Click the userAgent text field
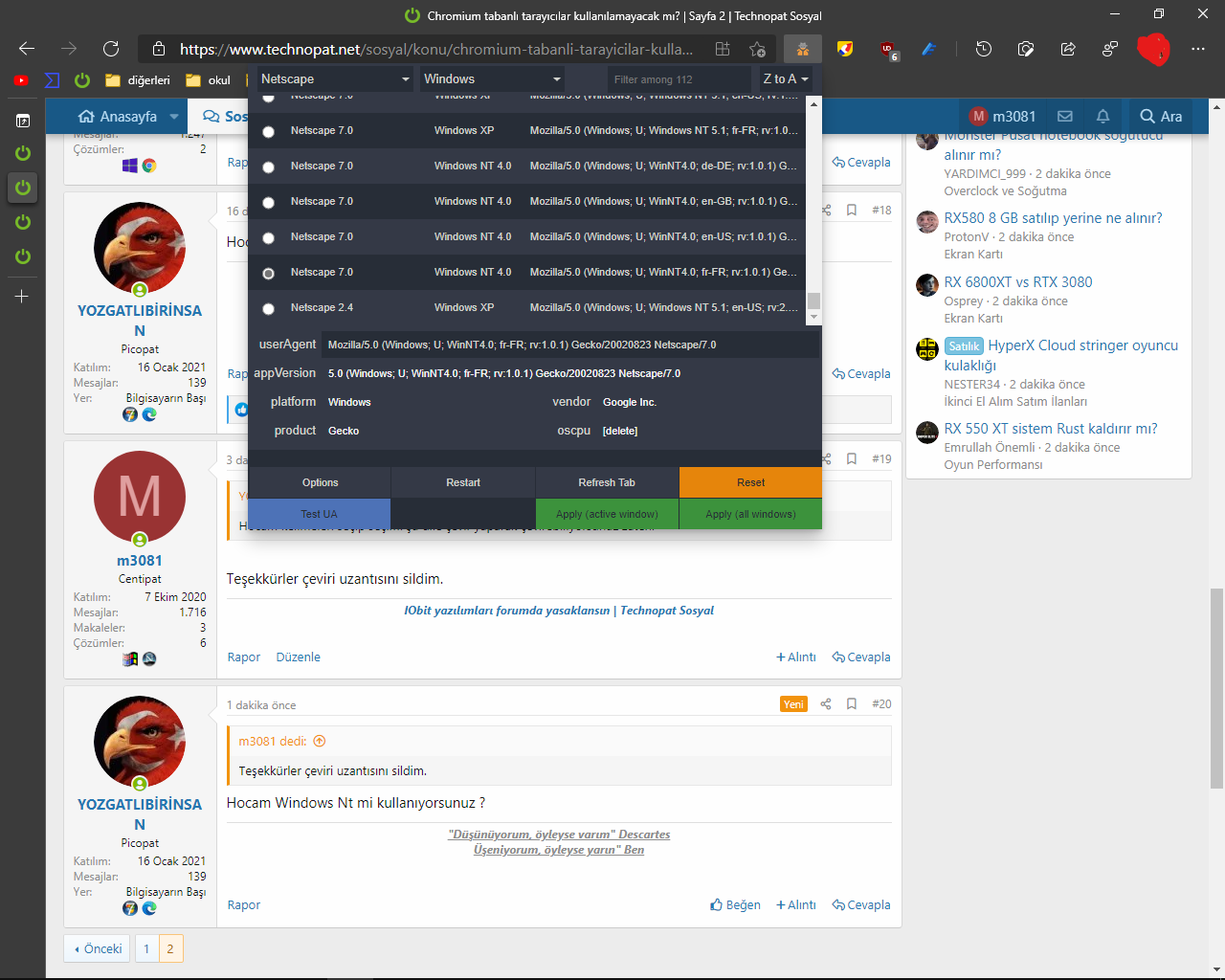This screenshot has height=980, width=1225. click(571, 345)
